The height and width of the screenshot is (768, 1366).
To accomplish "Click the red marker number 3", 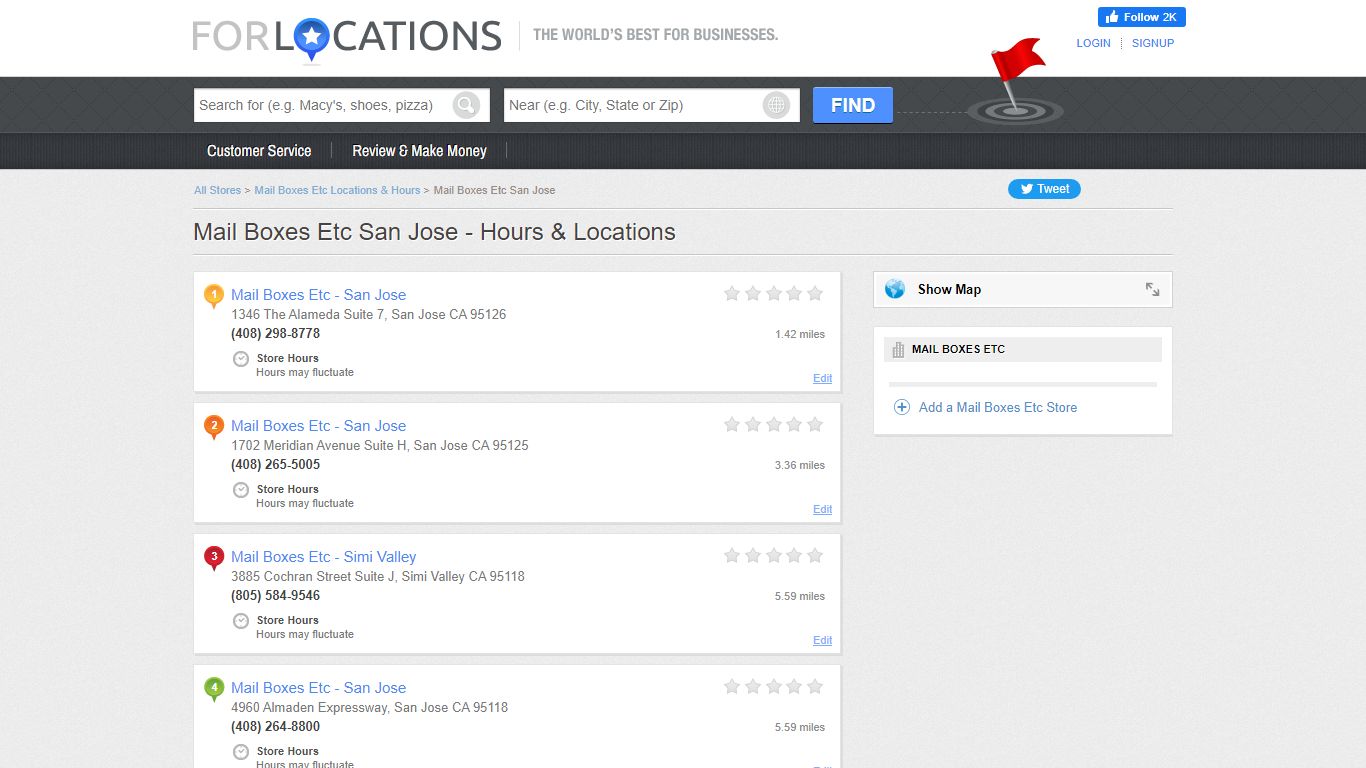I will [213, 558].
